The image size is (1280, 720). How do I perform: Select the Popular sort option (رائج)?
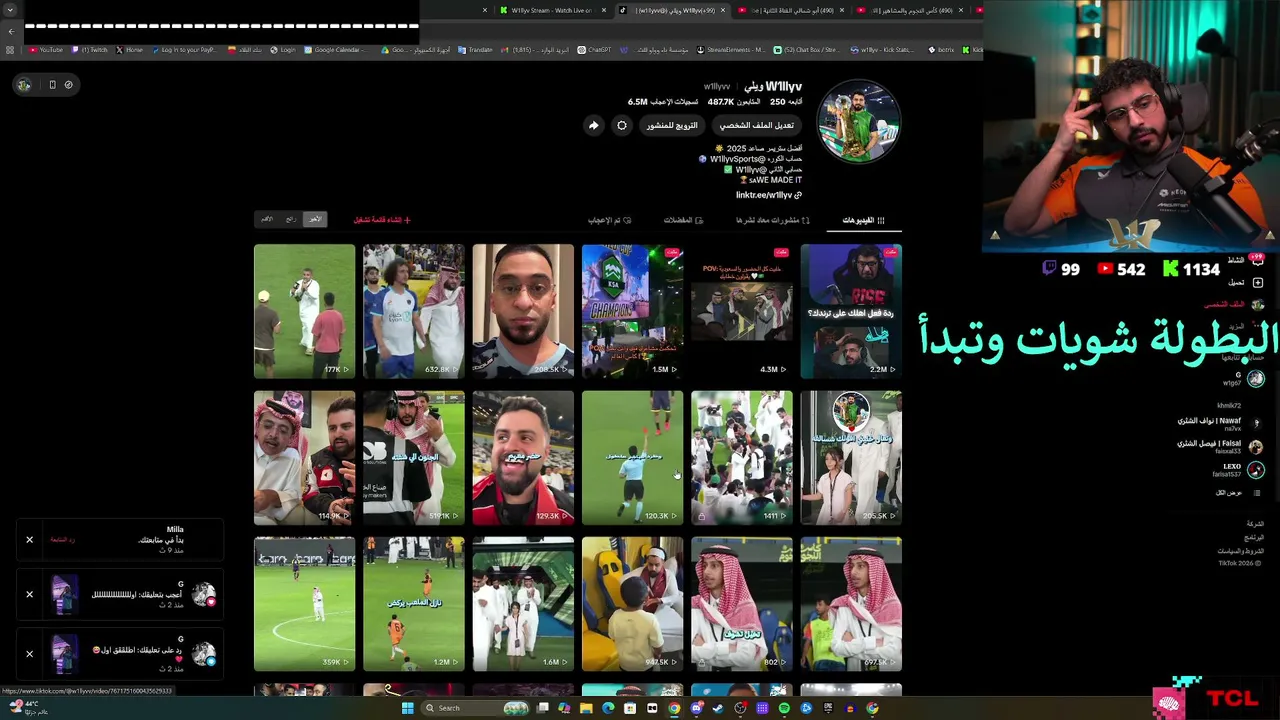pyautogui.click(x=291, y=219)
